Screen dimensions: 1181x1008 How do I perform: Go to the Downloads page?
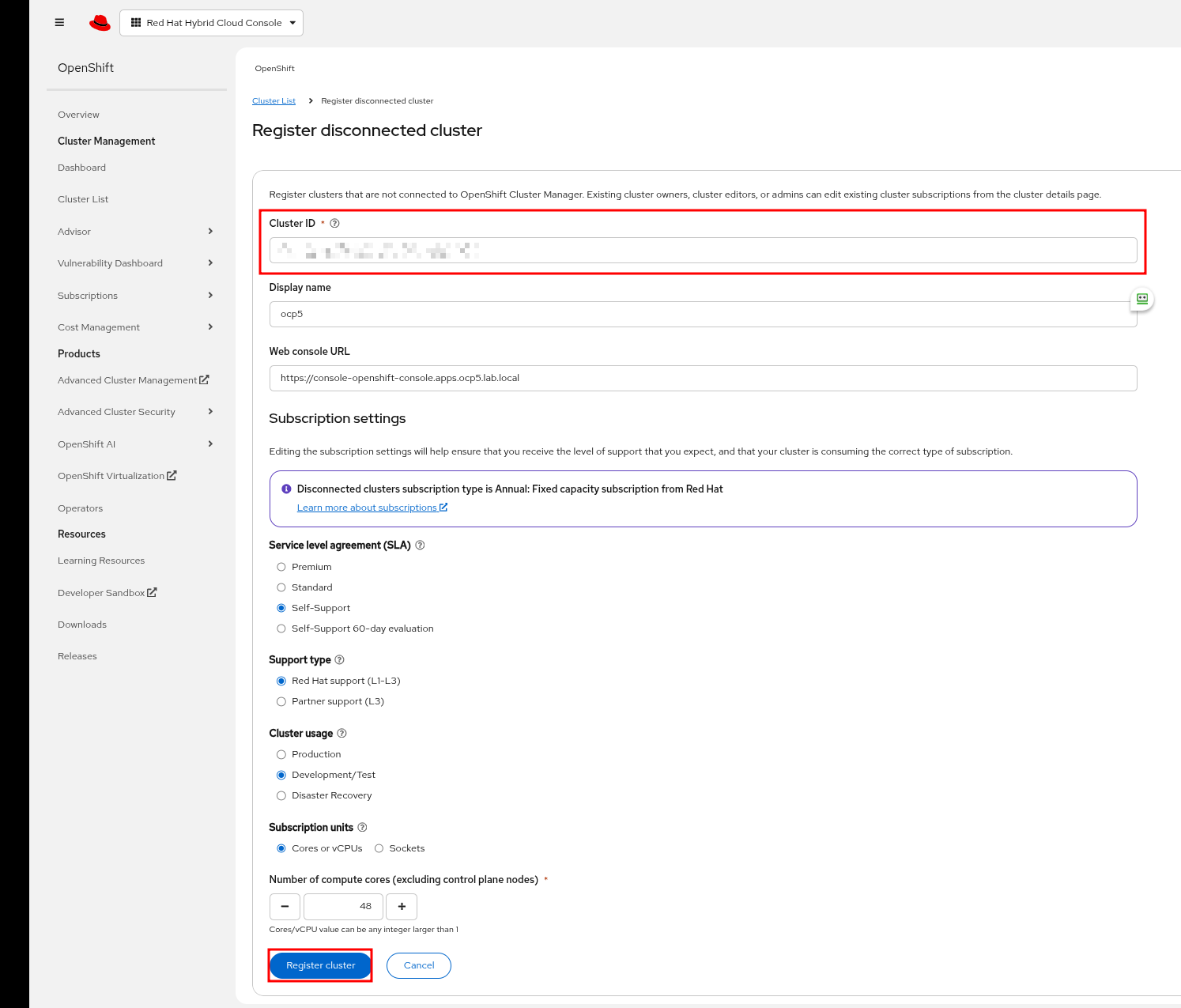click(82, 625)
